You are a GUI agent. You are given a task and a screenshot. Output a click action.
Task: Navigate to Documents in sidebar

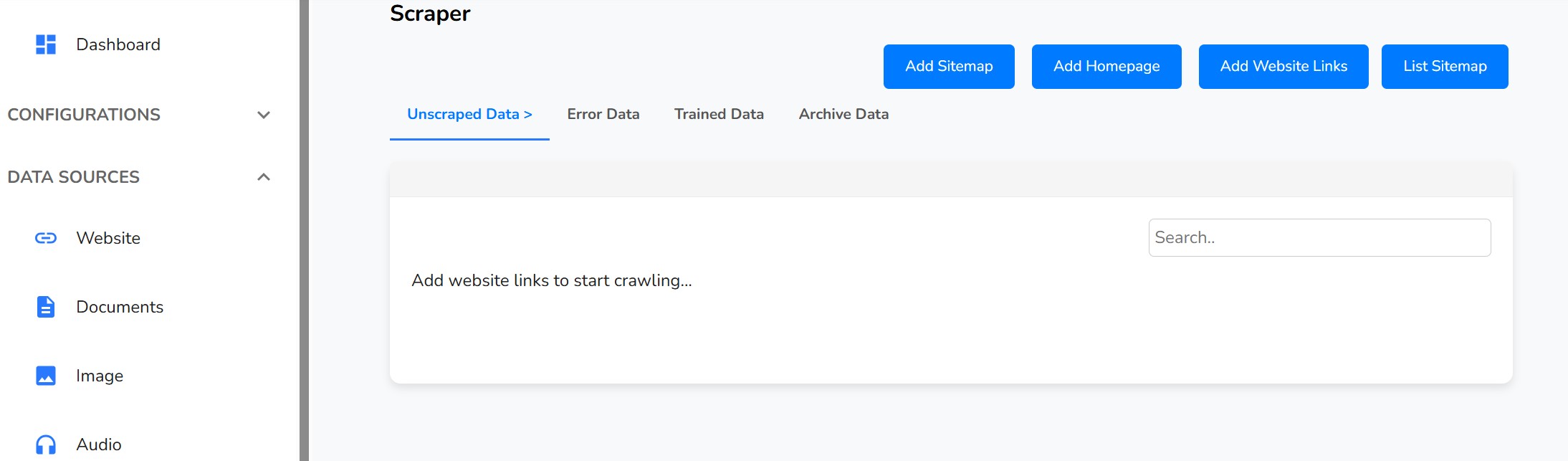click(120, 307)
